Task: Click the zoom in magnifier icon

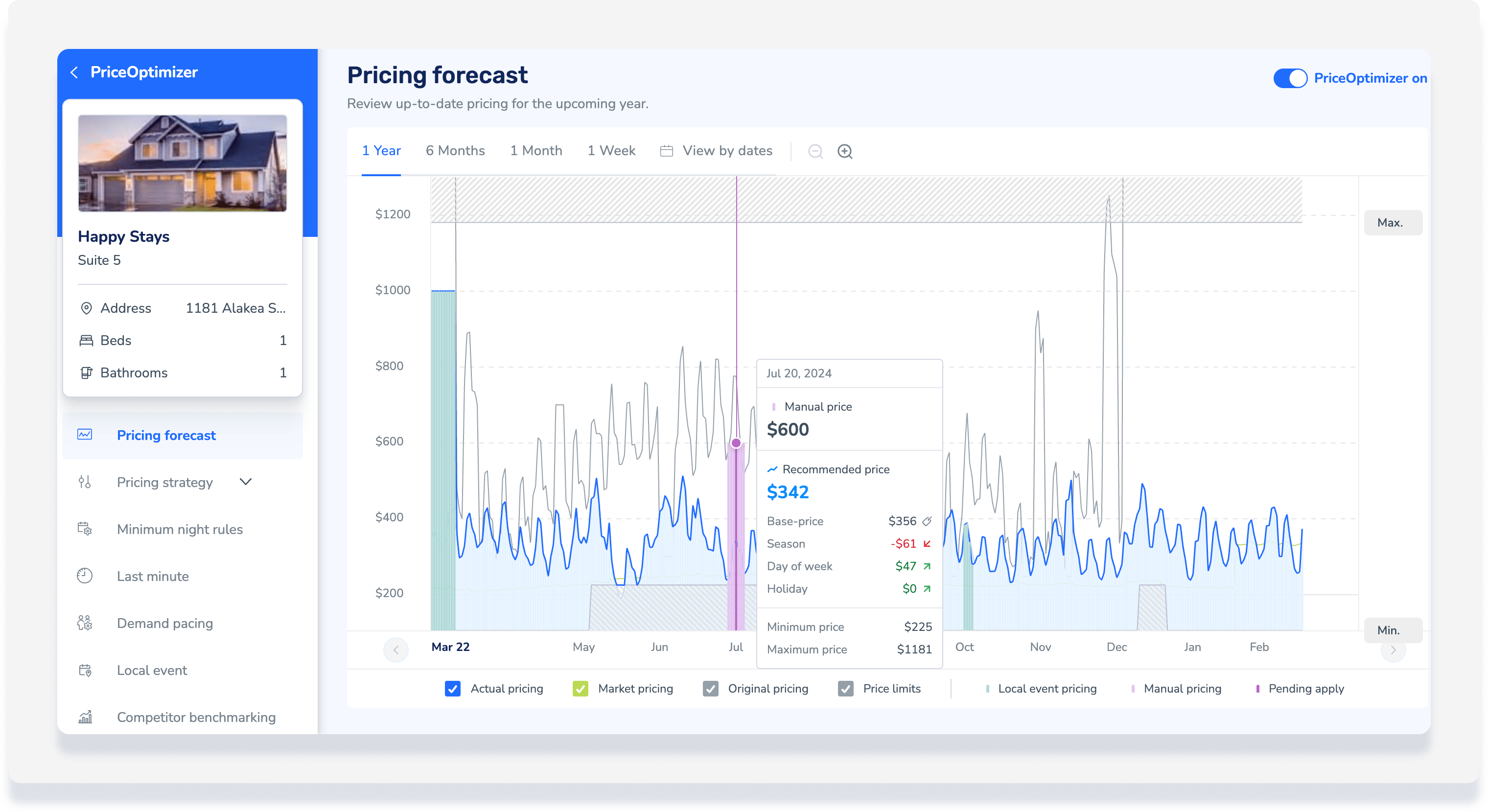Action: (x=844, y=151)
